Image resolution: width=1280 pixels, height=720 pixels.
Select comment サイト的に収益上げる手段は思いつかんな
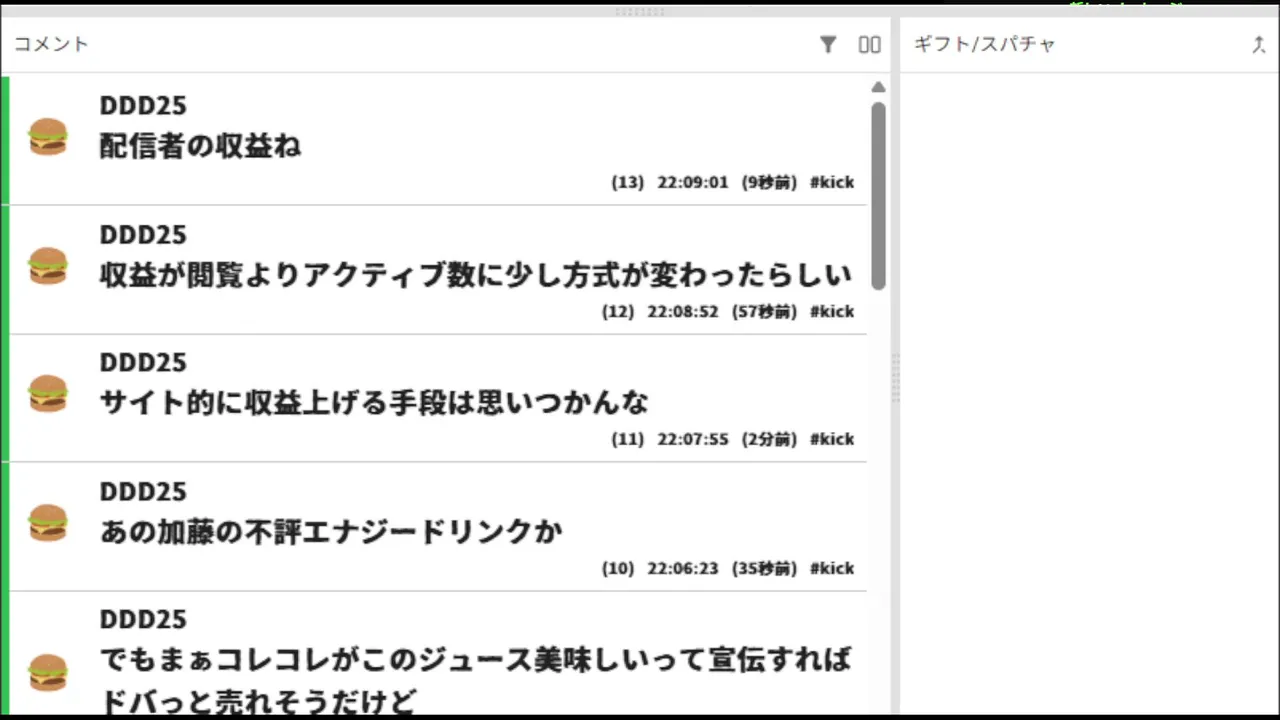[374, 402]
